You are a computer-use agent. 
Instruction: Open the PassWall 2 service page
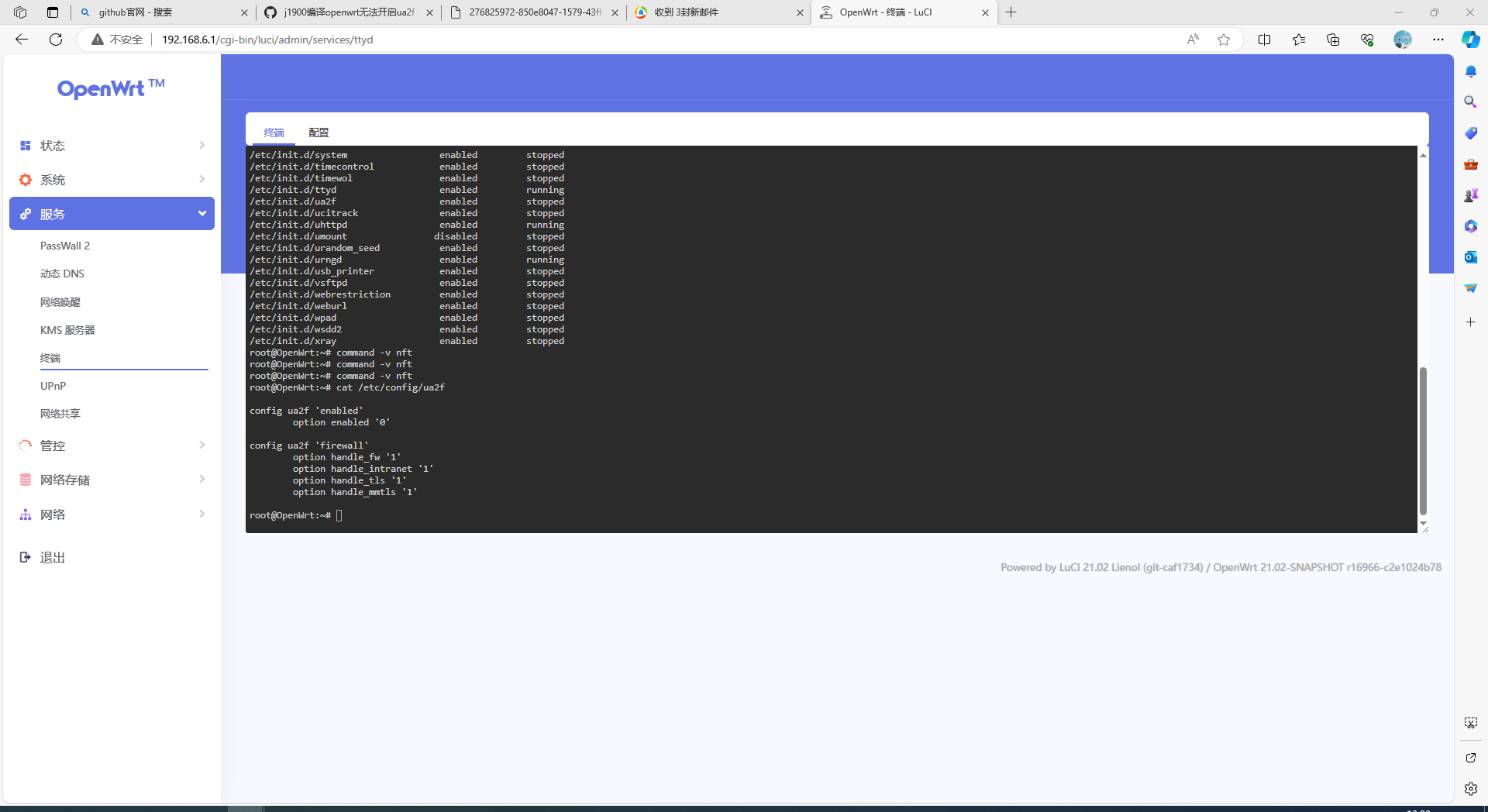[65, 246]
